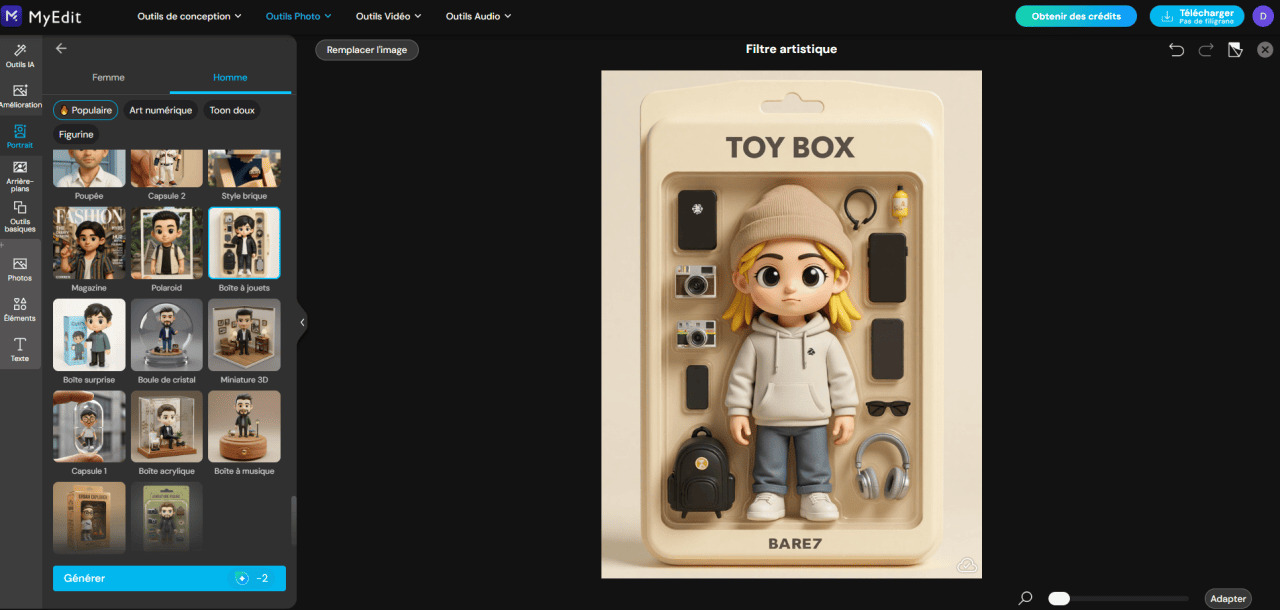1280x610 pixels.
Task: Select the Portrait sidebar tool
Action: pyautogui.click(x=20, y=136)
